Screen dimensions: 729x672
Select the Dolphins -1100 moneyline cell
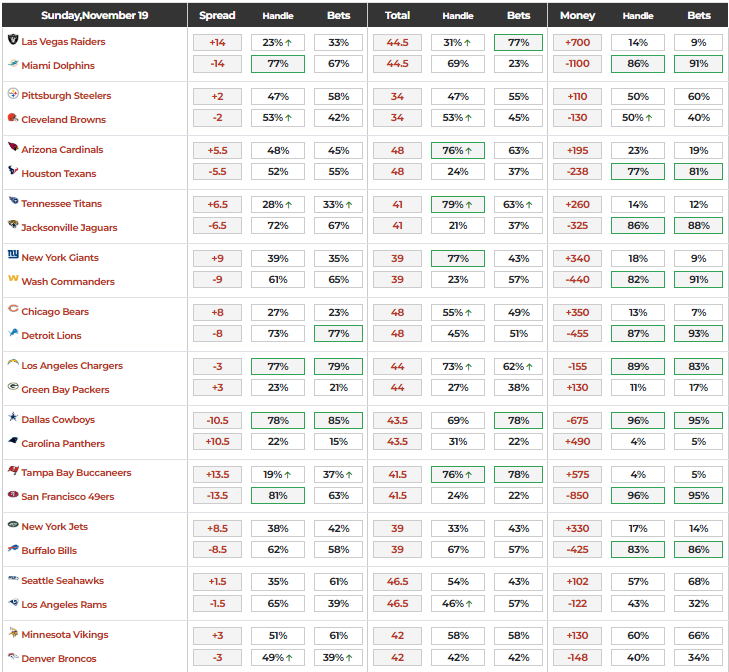click(577, 64)
